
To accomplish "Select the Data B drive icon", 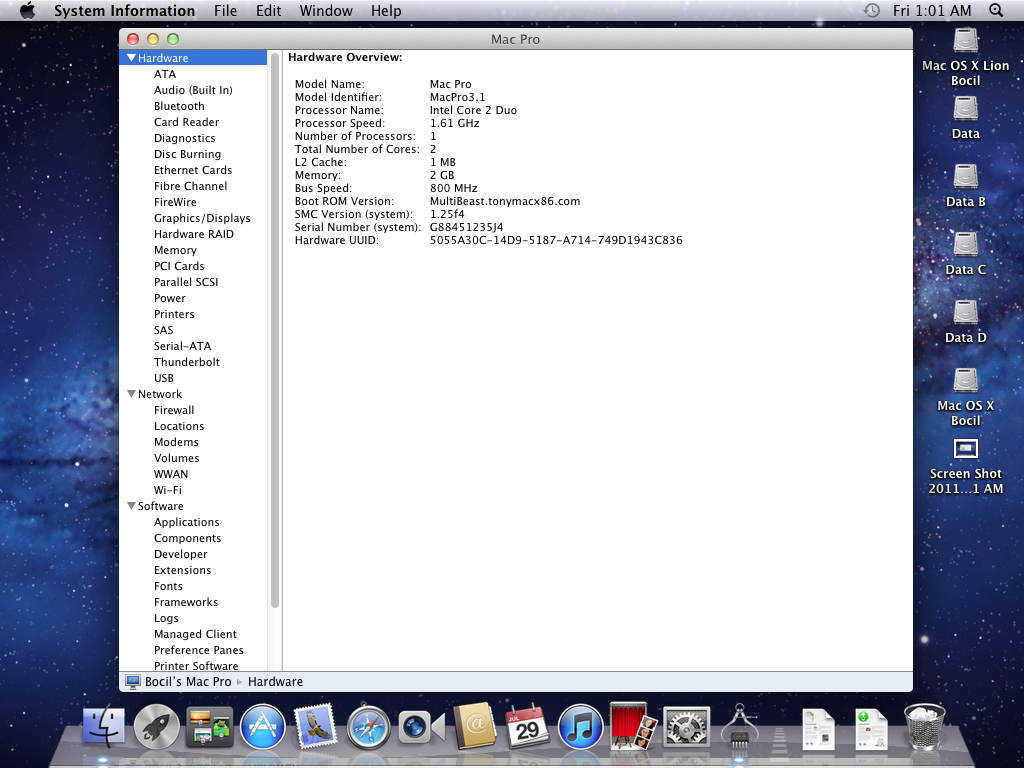I will 965,185.
